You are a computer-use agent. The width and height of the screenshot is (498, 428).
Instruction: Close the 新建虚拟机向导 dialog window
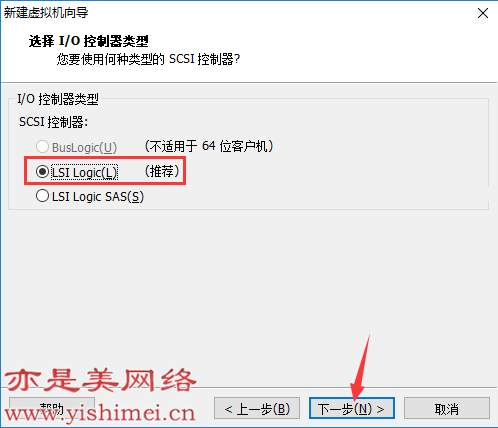click(483, 13)
